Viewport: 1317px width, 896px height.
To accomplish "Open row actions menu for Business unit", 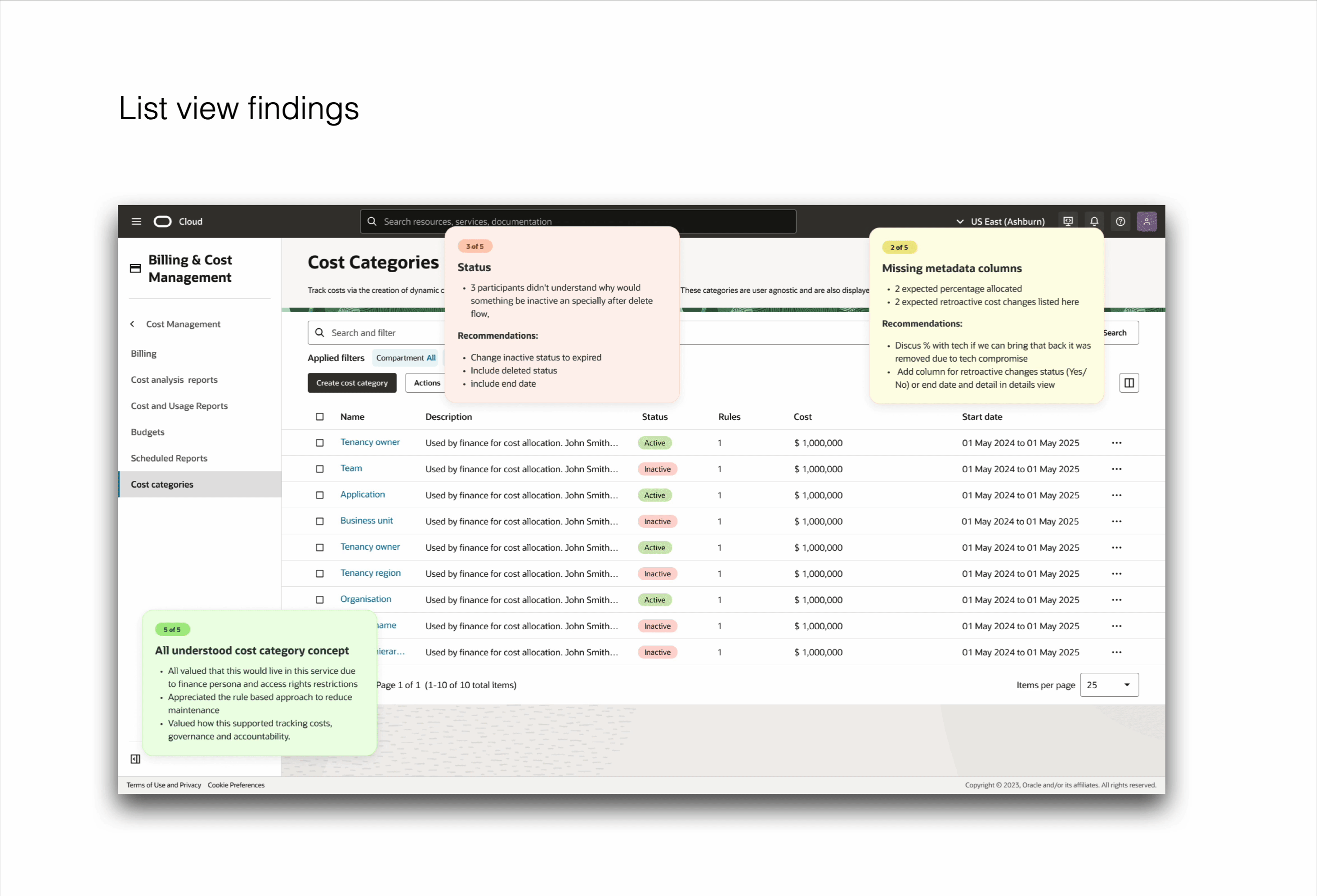I will point(1116,521).
